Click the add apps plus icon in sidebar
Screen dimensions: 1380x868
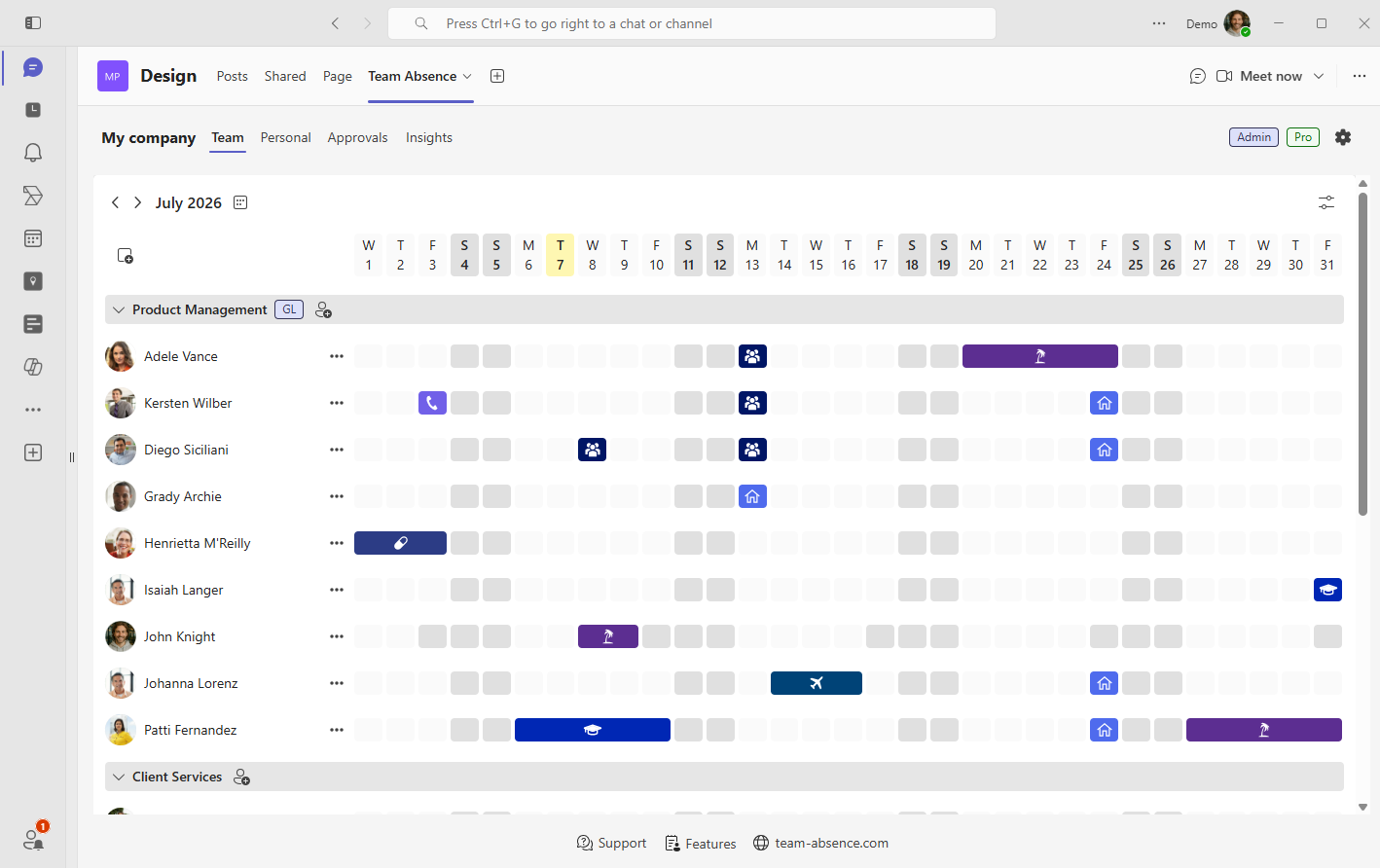[33, 452]
